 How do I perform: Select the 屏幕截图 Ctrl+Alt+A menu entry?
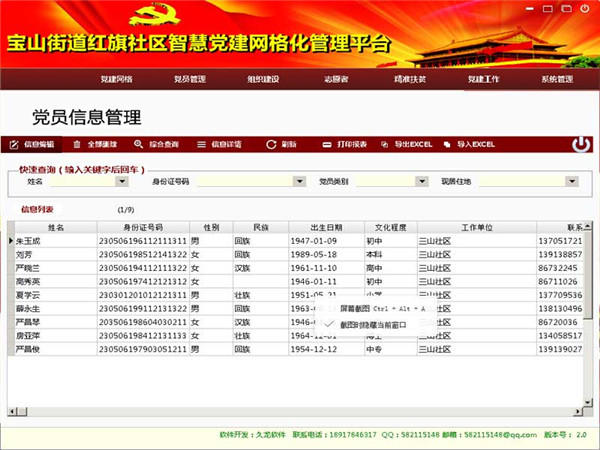[x=383, y=308]
